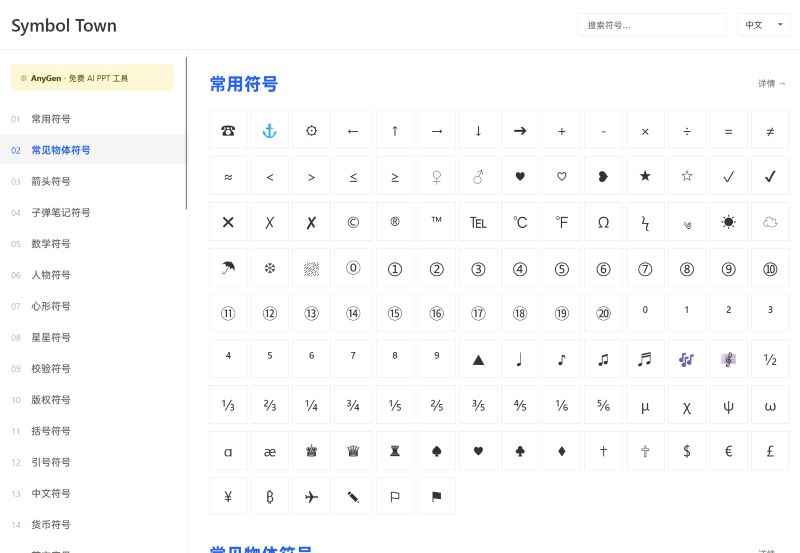
Task: Select 数学符号 in the sidebar
Action: click(x=93, y=243)
